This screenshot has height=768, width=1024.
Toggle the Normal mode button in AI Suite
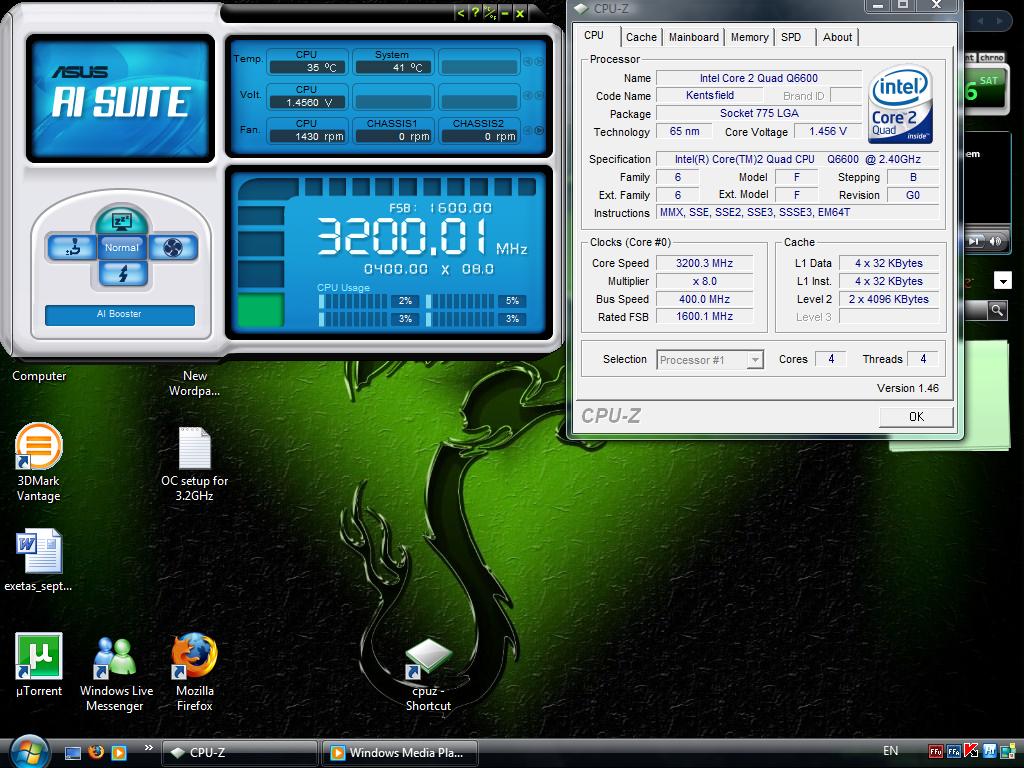point(122,248)
